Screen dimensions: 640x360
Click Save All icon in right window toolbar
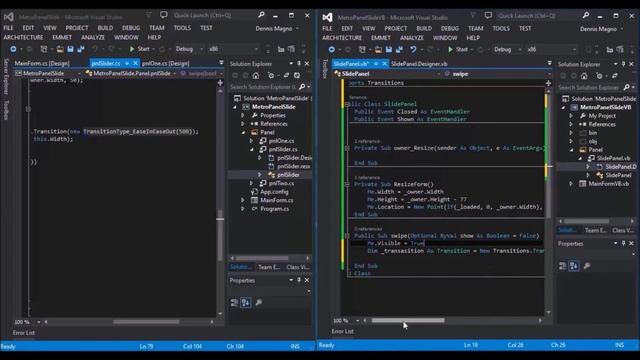(399, 49)
